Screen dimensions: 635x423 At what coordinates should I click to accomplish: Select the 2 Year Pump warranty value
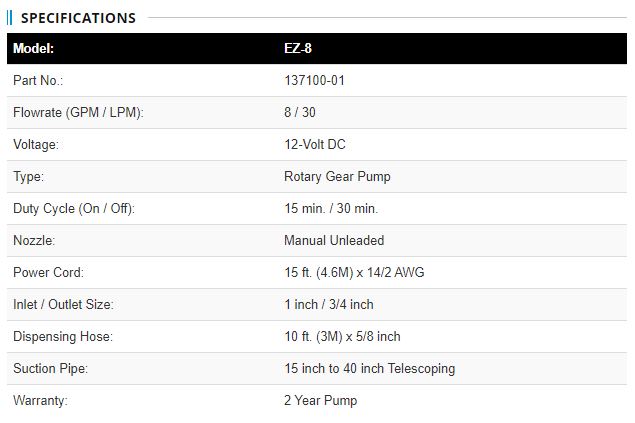coord(320,400)
